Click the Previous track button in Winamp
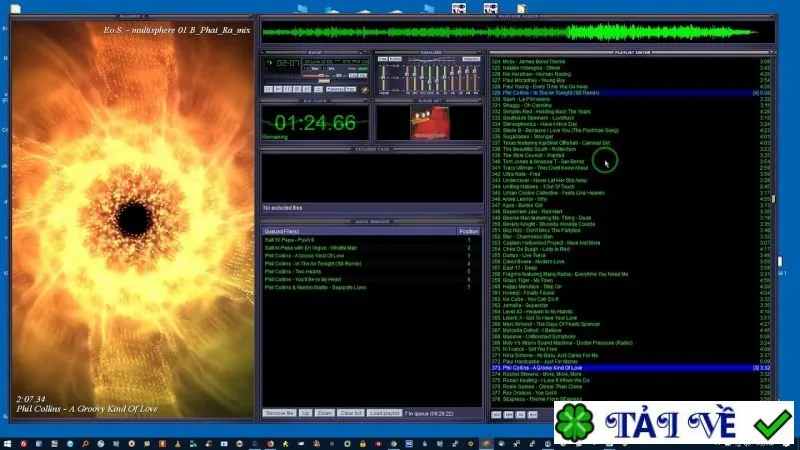Viewport: 800px width, 450px height. [268, 89]
